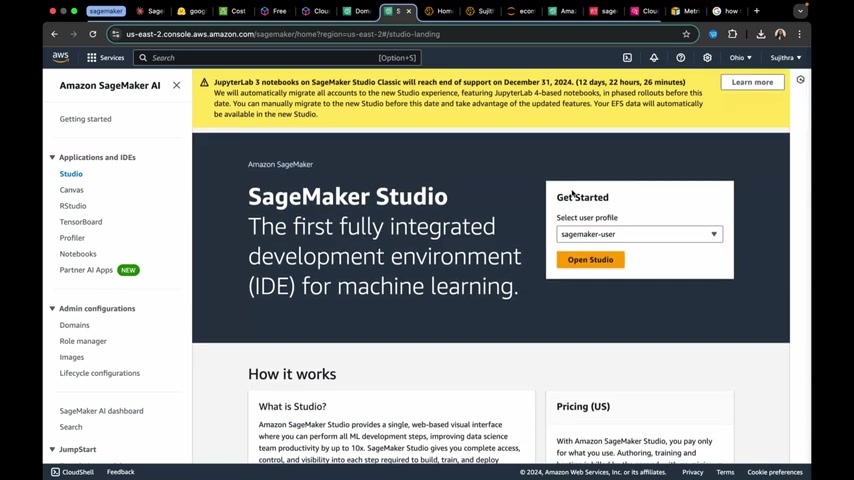The width and height of the screenshot is (854, 480).
Task: Open Profiler in the sidebar
Action: click(x=72, y=238)
